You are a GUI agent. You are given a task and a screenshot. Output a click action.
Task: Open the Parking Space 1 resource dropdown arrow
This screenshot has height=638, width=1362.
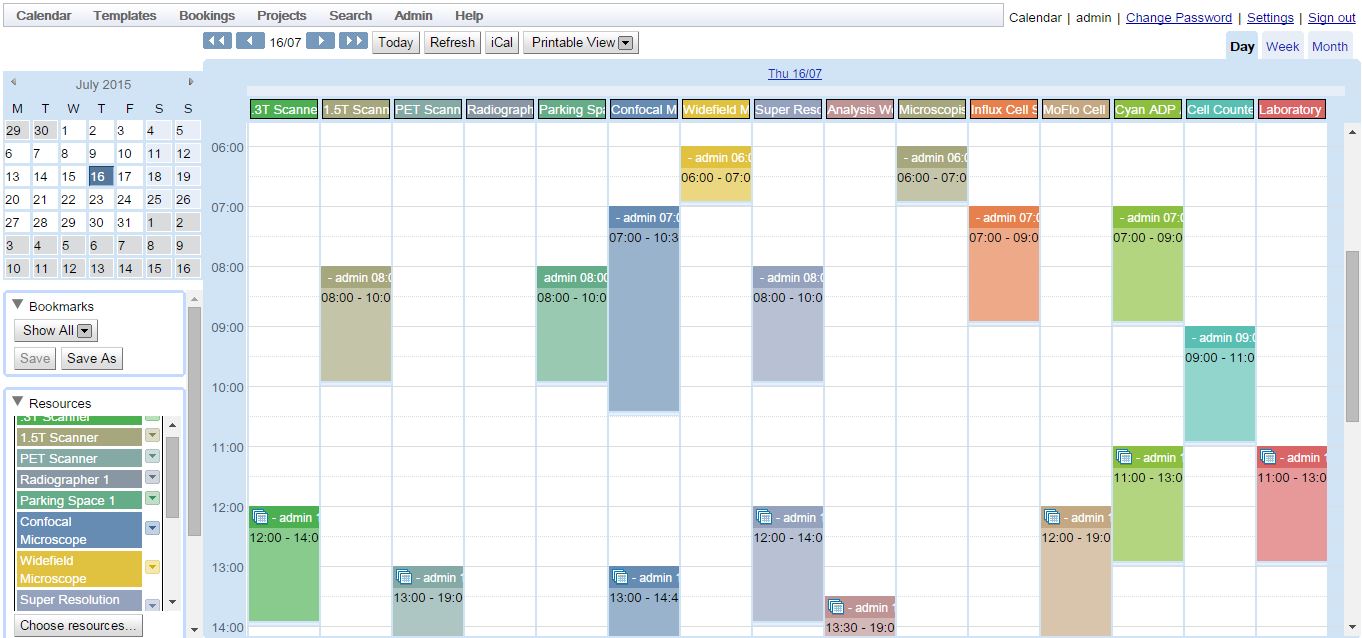tap(152, 498)
